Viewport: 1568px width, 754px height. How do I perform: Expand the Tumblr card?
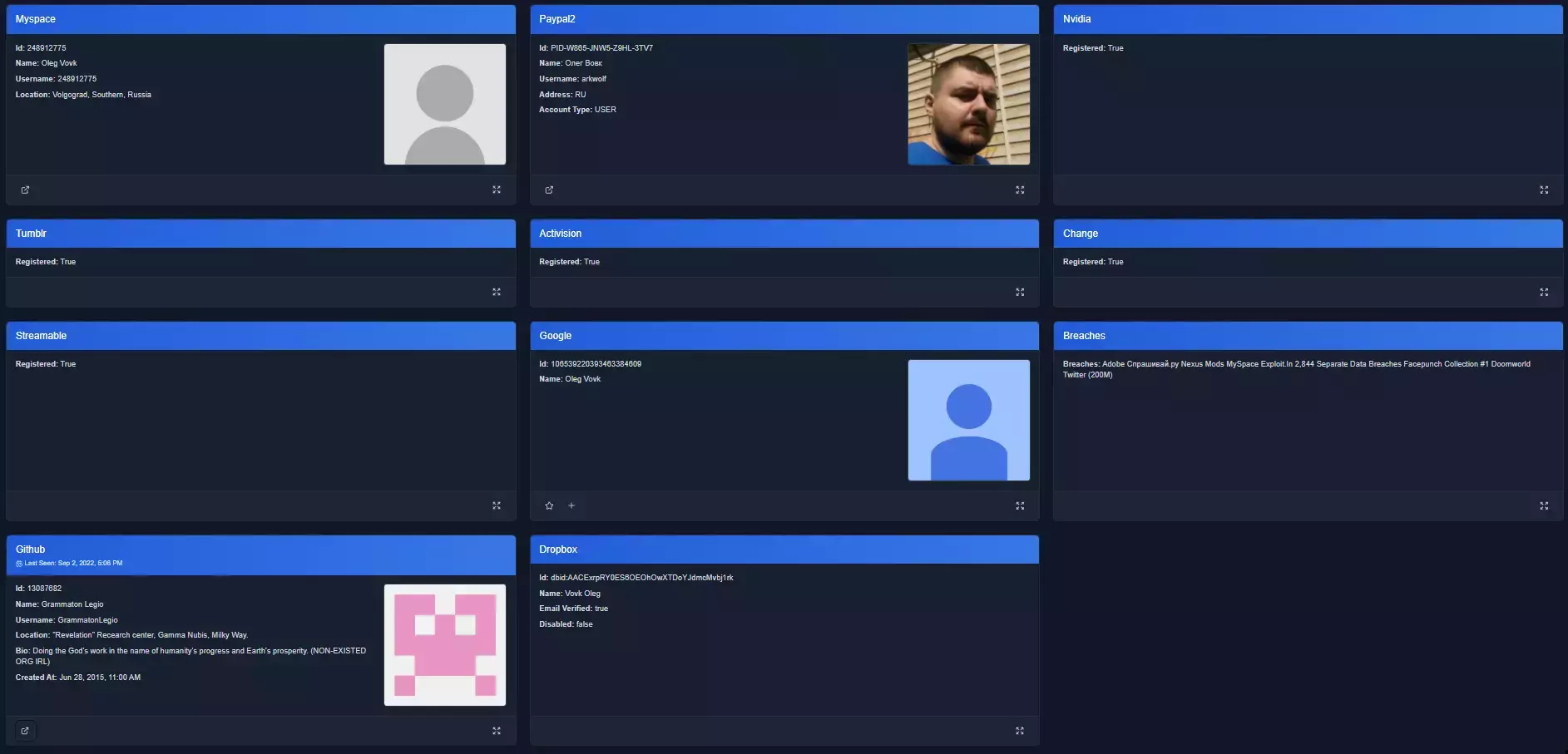click(x=497, y=292)
